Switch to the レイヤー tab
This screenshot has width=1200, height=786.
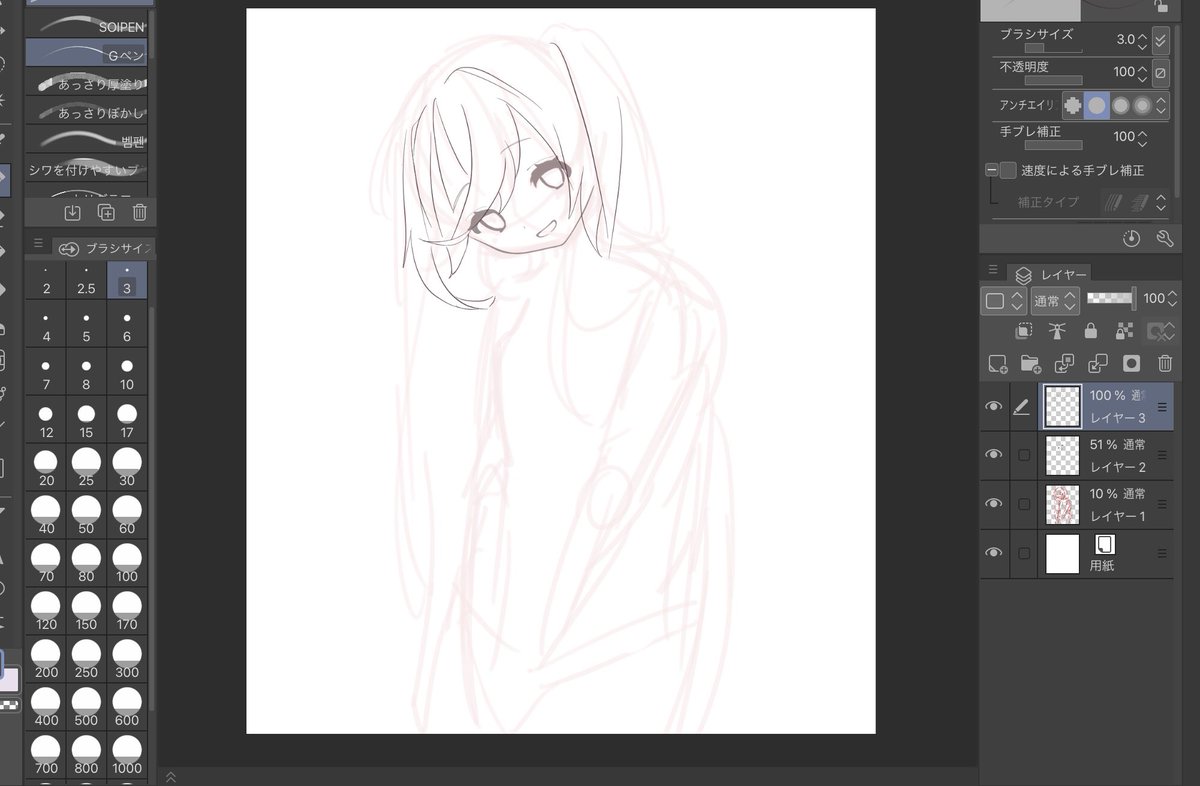coord(1047,274)
